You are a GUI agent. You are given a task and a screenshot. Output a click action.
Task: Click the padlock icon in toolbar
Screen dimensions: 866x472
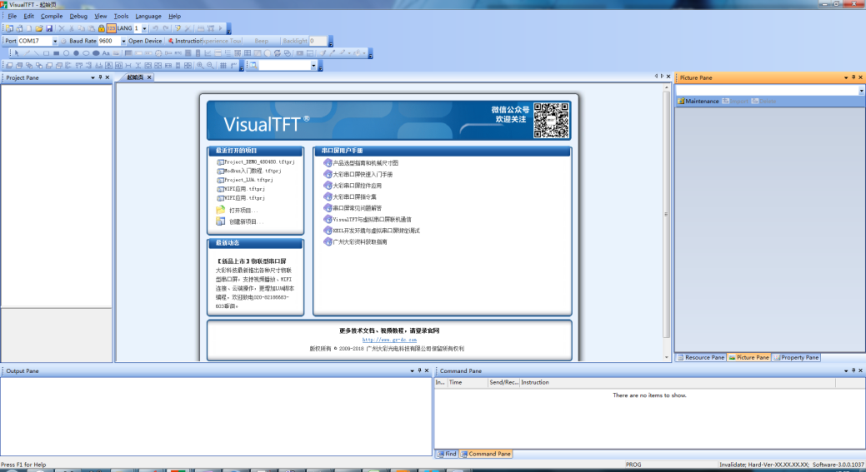(x=101, y=29)
